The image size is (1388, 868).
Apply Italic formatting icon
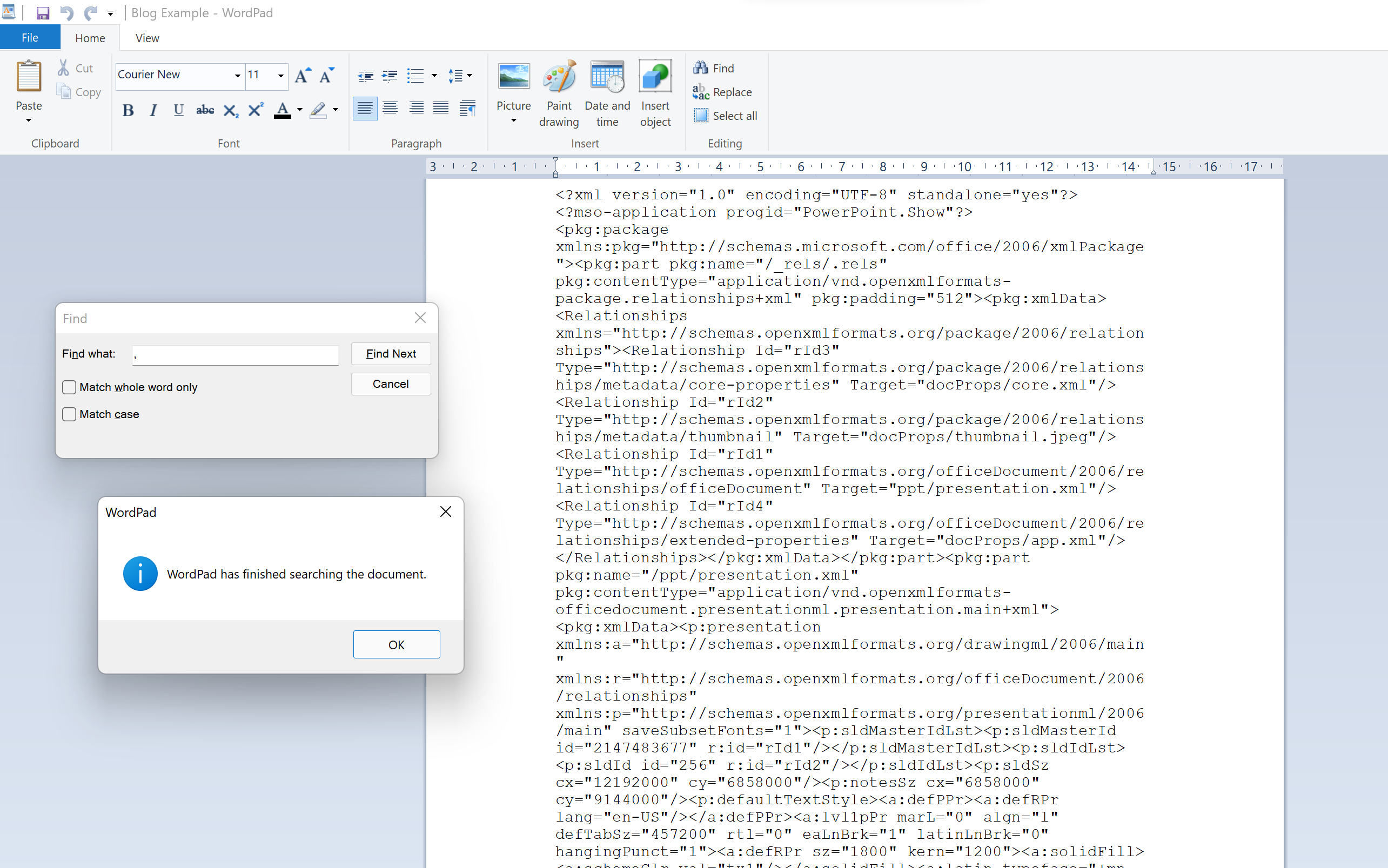pos(153,110)
